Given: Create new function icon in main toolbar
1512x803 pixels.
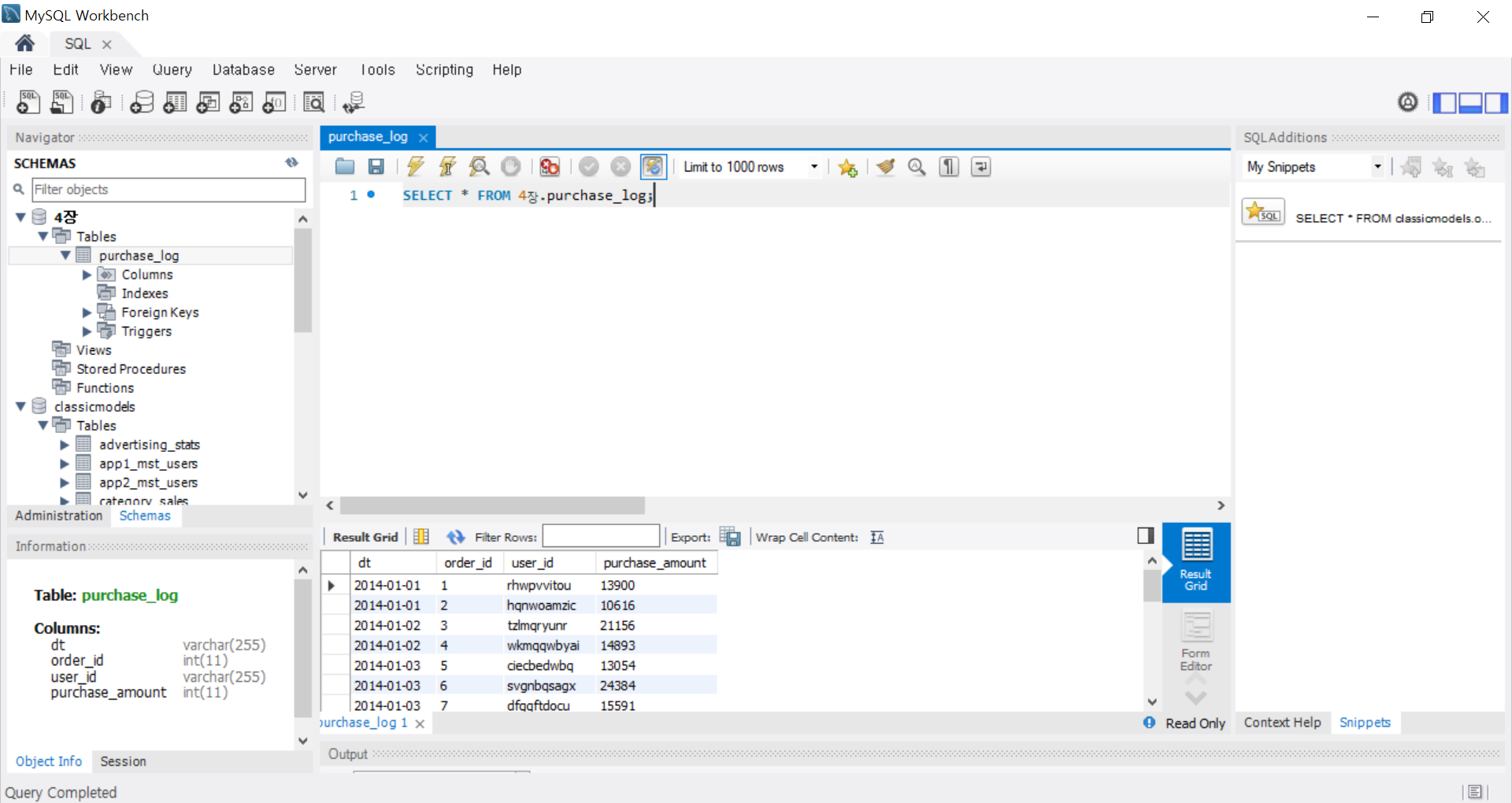Looking at the screenshot, I should 274,102.
